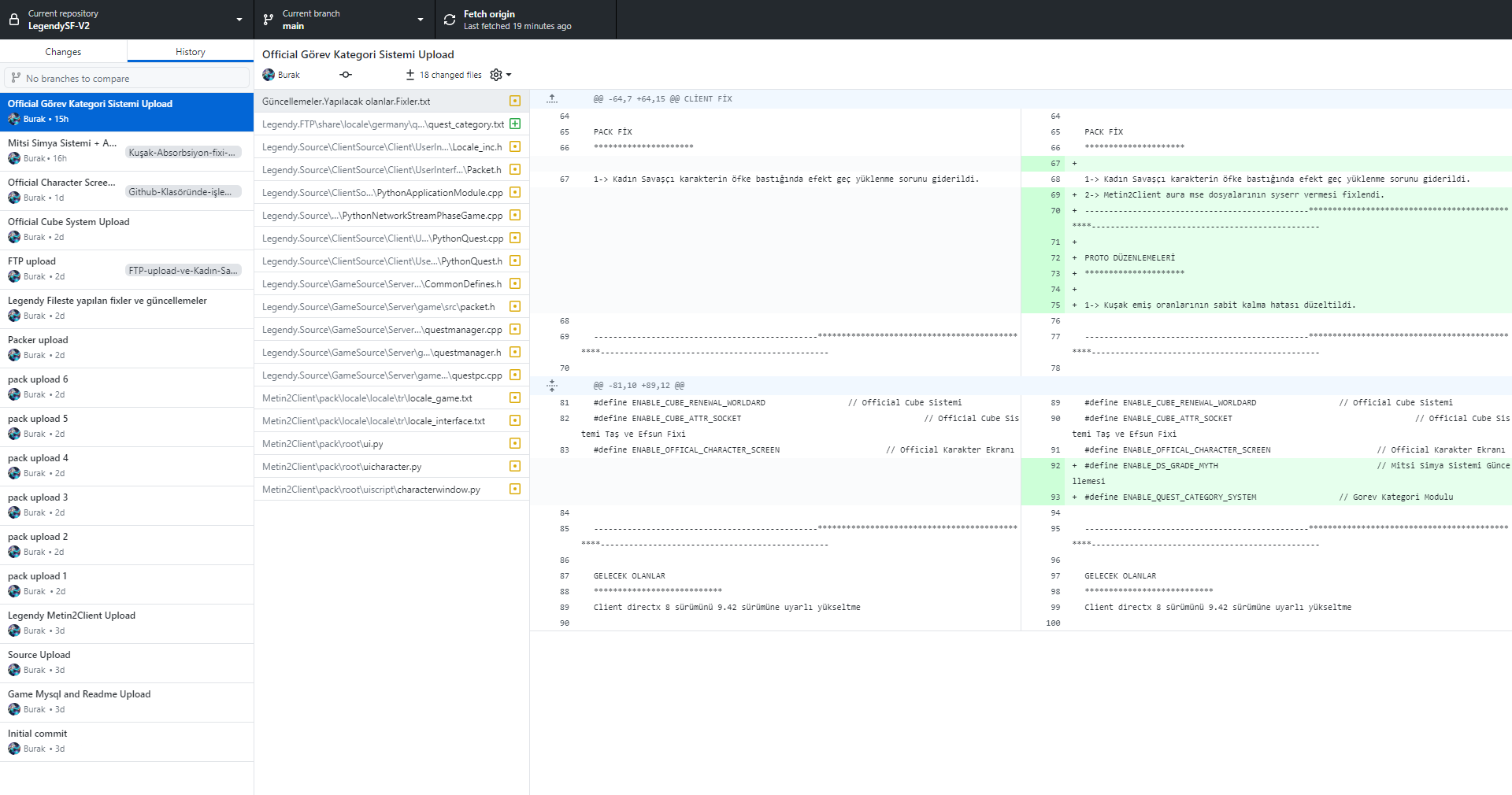Click modified icon beside Fixler.txt
This screenshot has height=795, width=1512.
[515, 101]
